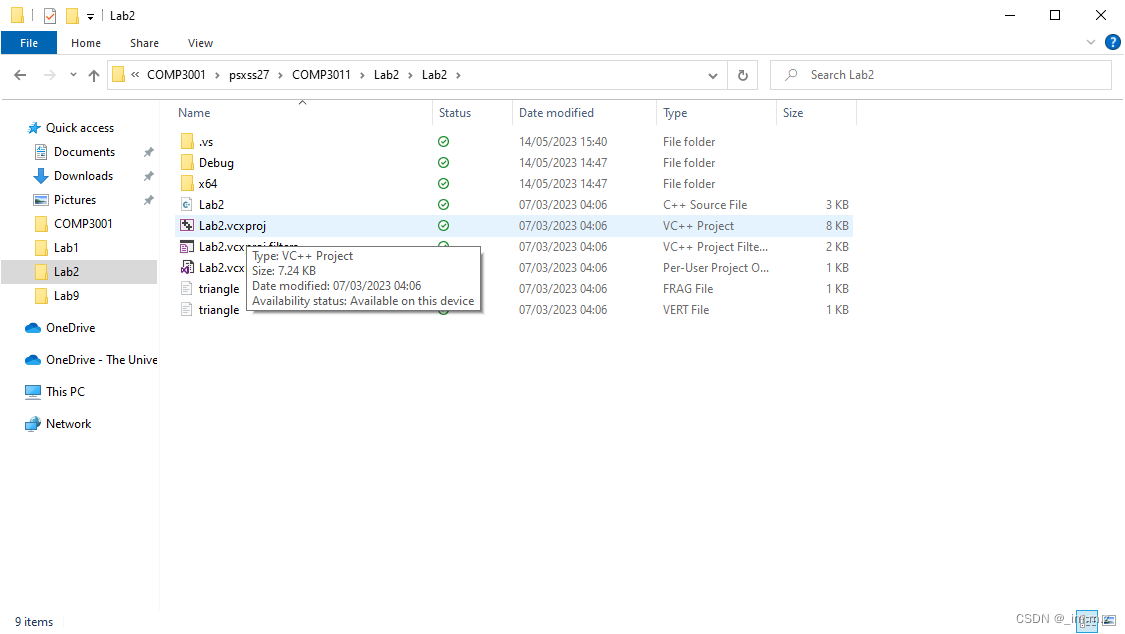
Task: Click the Properties quick access toolbar icon
Action: [x=50, y=15]
